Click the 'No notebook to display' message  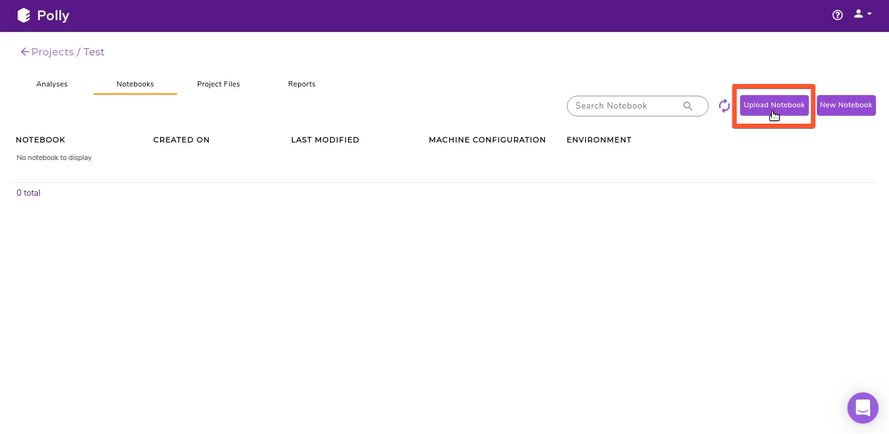tap(54, 158)
